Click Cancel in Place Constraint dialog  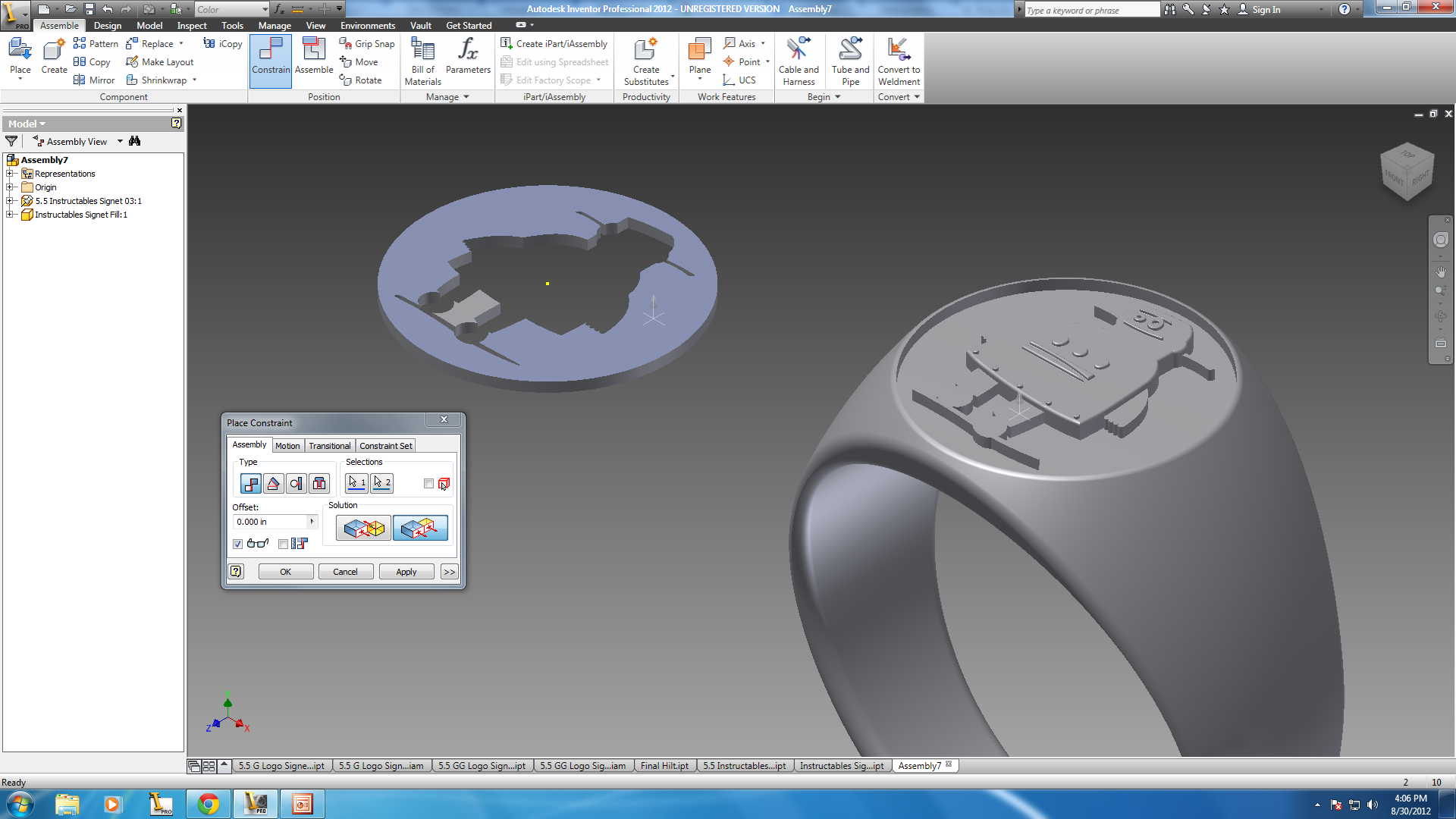tap(345, 571)
